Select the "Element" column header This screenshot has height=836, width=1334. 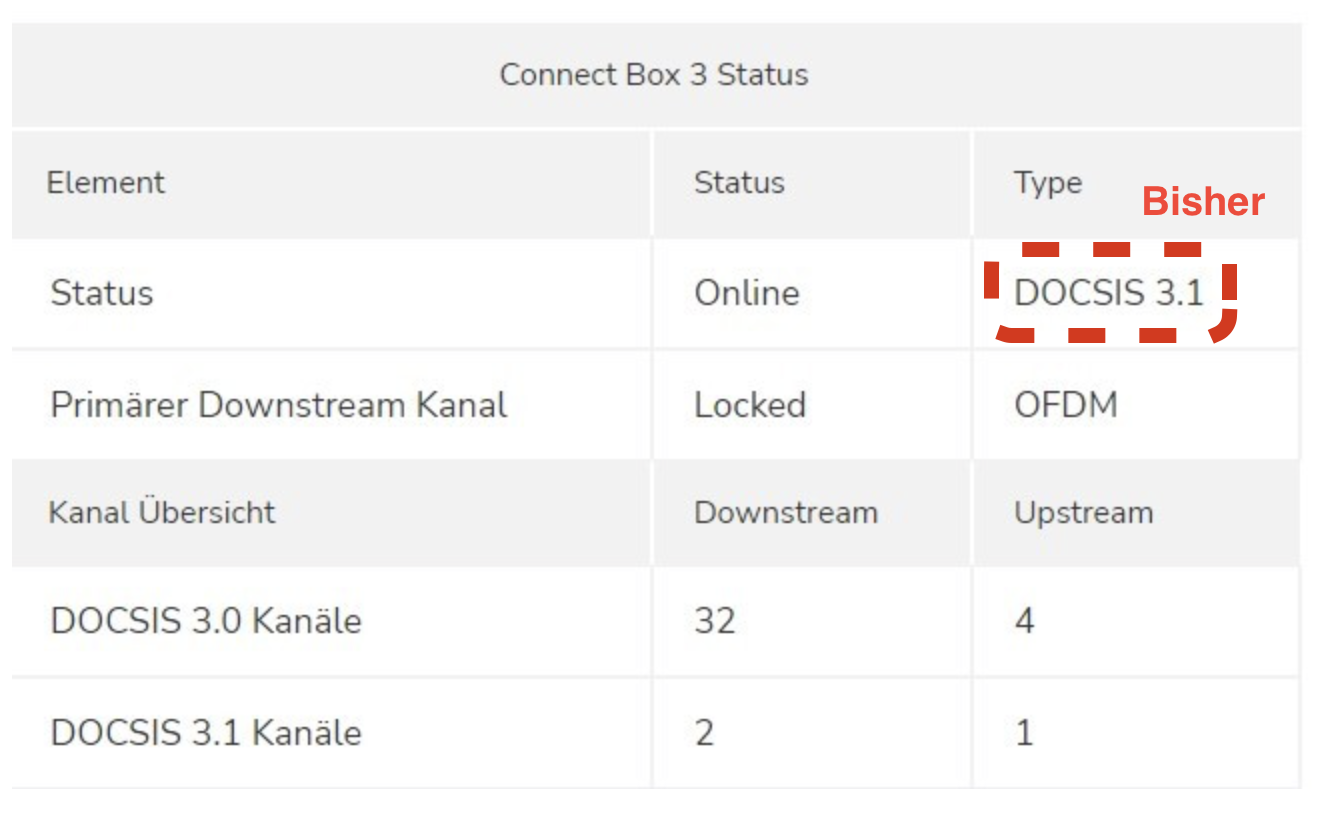[x=106, y=183]
